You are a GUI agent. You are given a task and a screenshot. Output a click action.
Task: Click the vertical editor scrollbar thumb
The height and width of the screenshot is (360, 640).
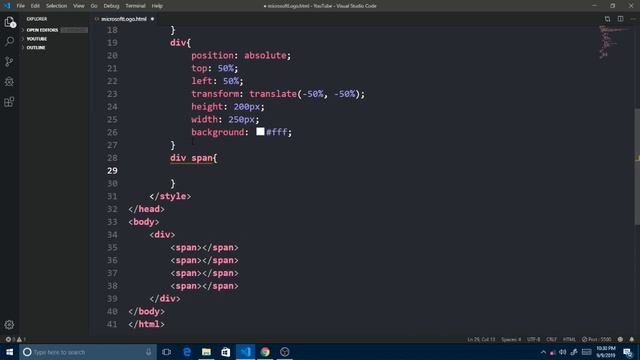[637, 166]
